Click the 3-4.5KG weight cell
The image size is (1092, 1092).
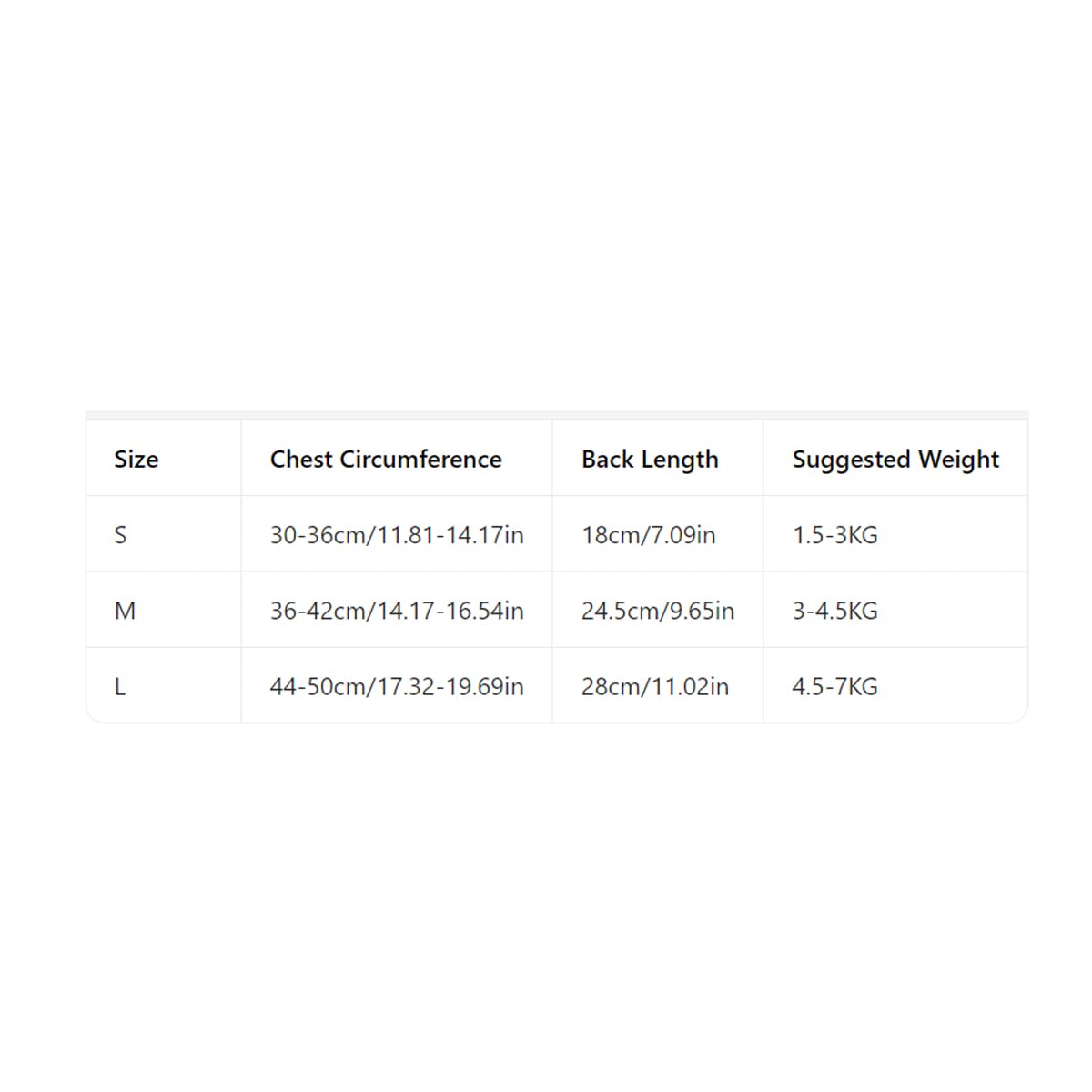tap(895, 610)
